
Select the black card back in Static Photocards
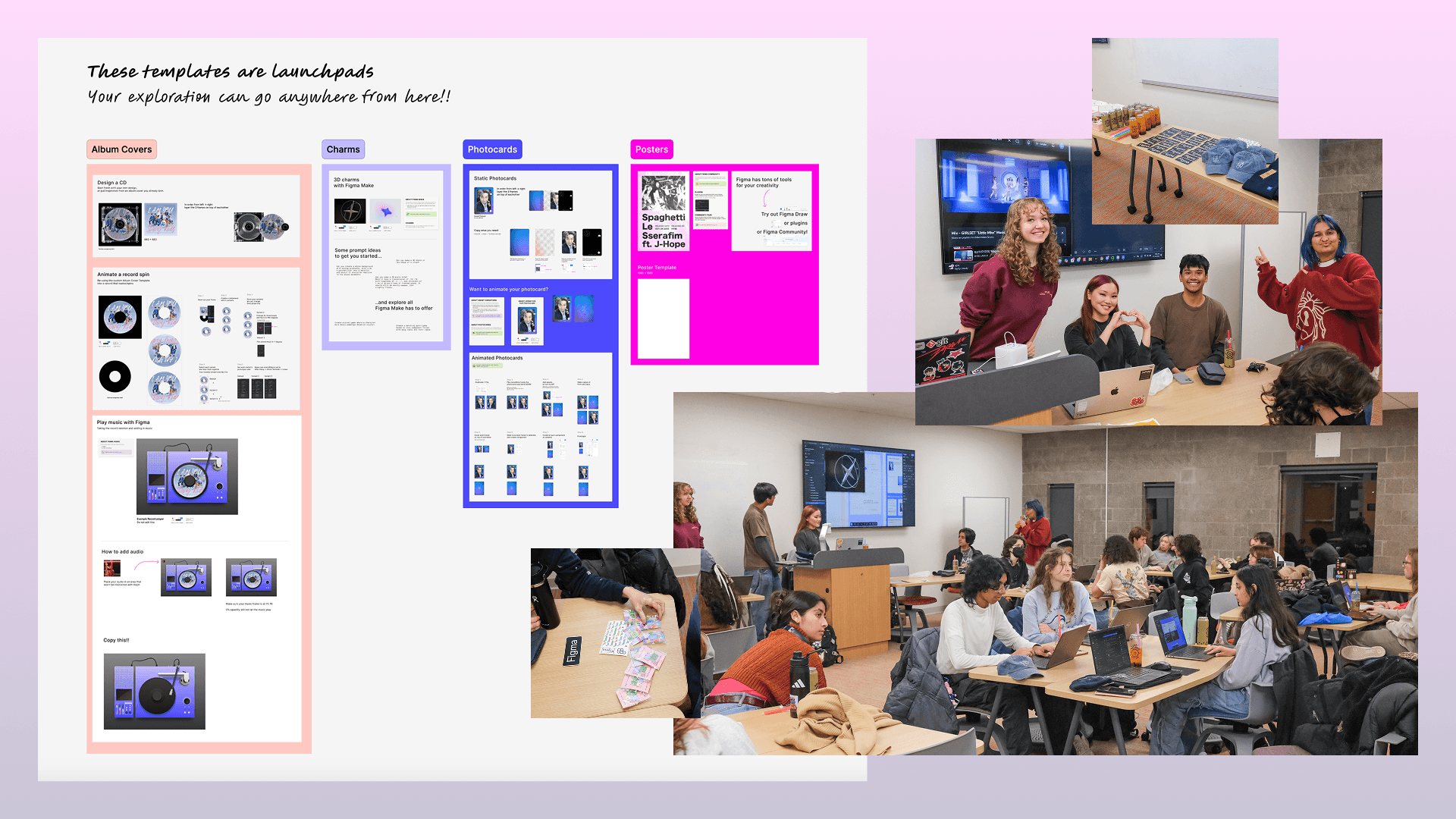pyautogui.click(x=591, y=242)
